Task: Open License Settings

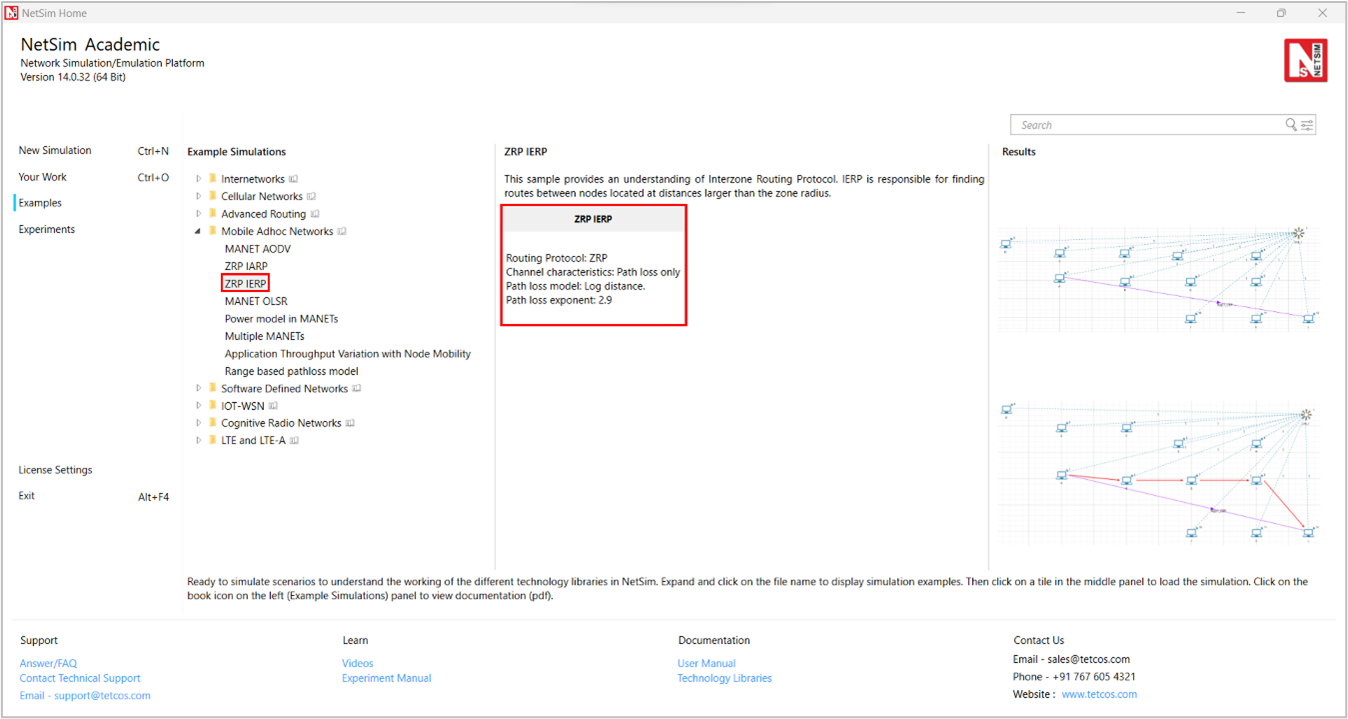Action: tap(55, 470)
